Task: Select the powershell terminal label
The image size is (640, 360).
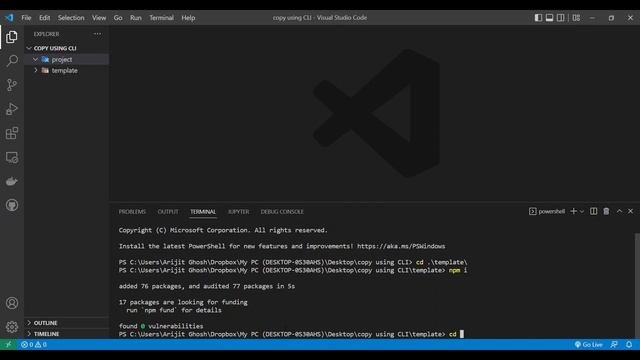Action: 547,211
